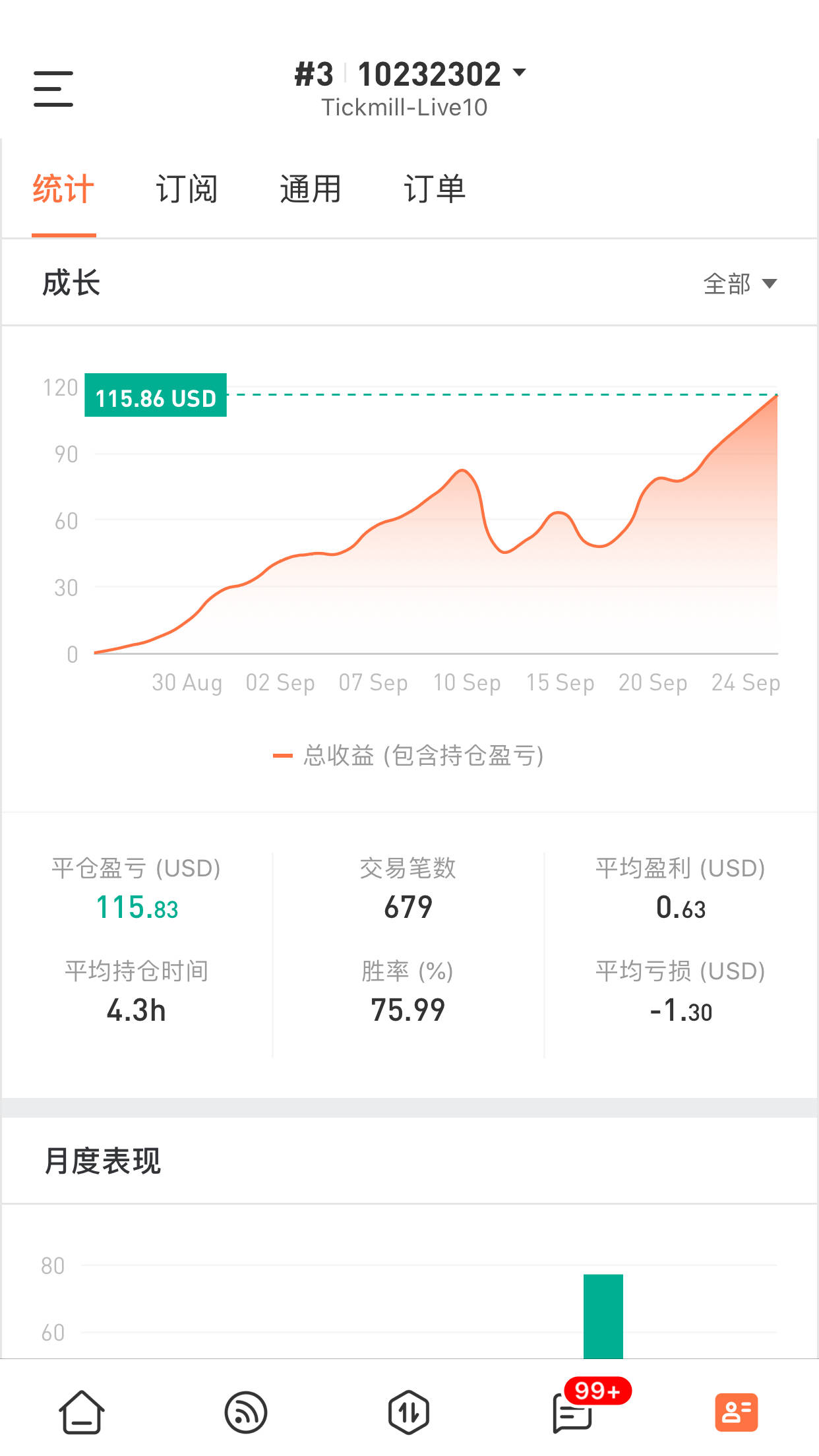Select the 统计 tab
This screenshot has height=1456, width=819.
(63, 189)
